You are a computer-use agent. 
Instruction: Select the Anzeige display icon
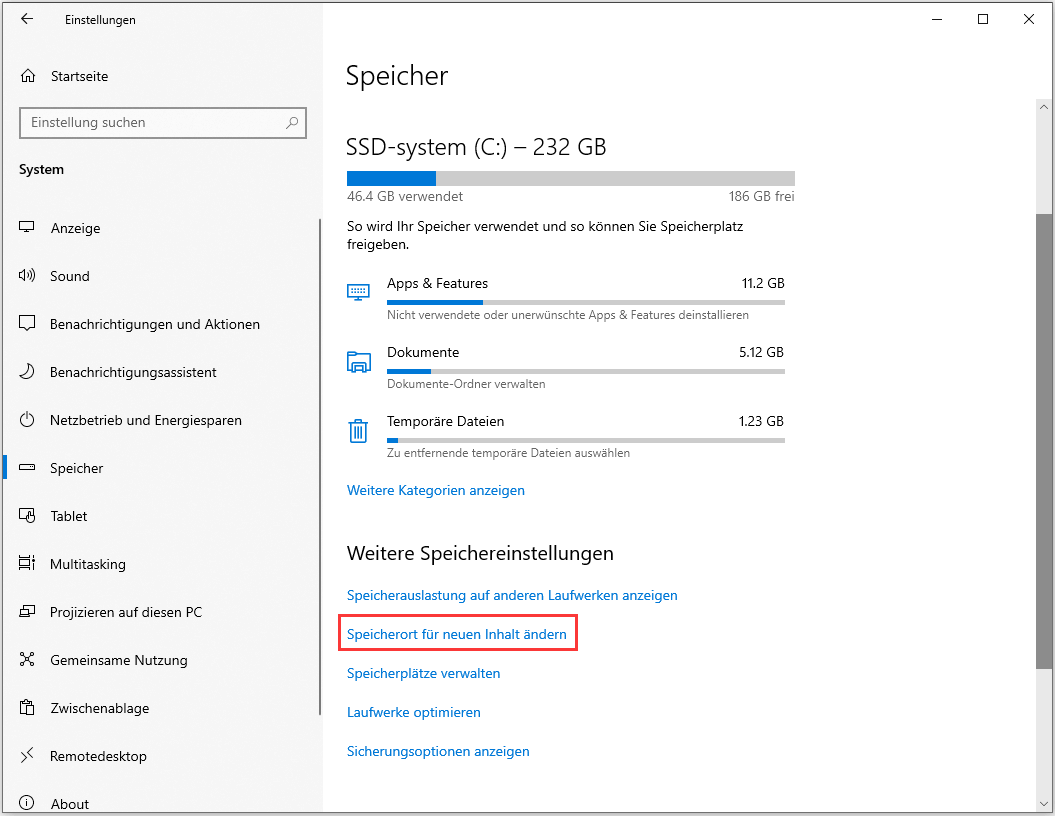26,228
